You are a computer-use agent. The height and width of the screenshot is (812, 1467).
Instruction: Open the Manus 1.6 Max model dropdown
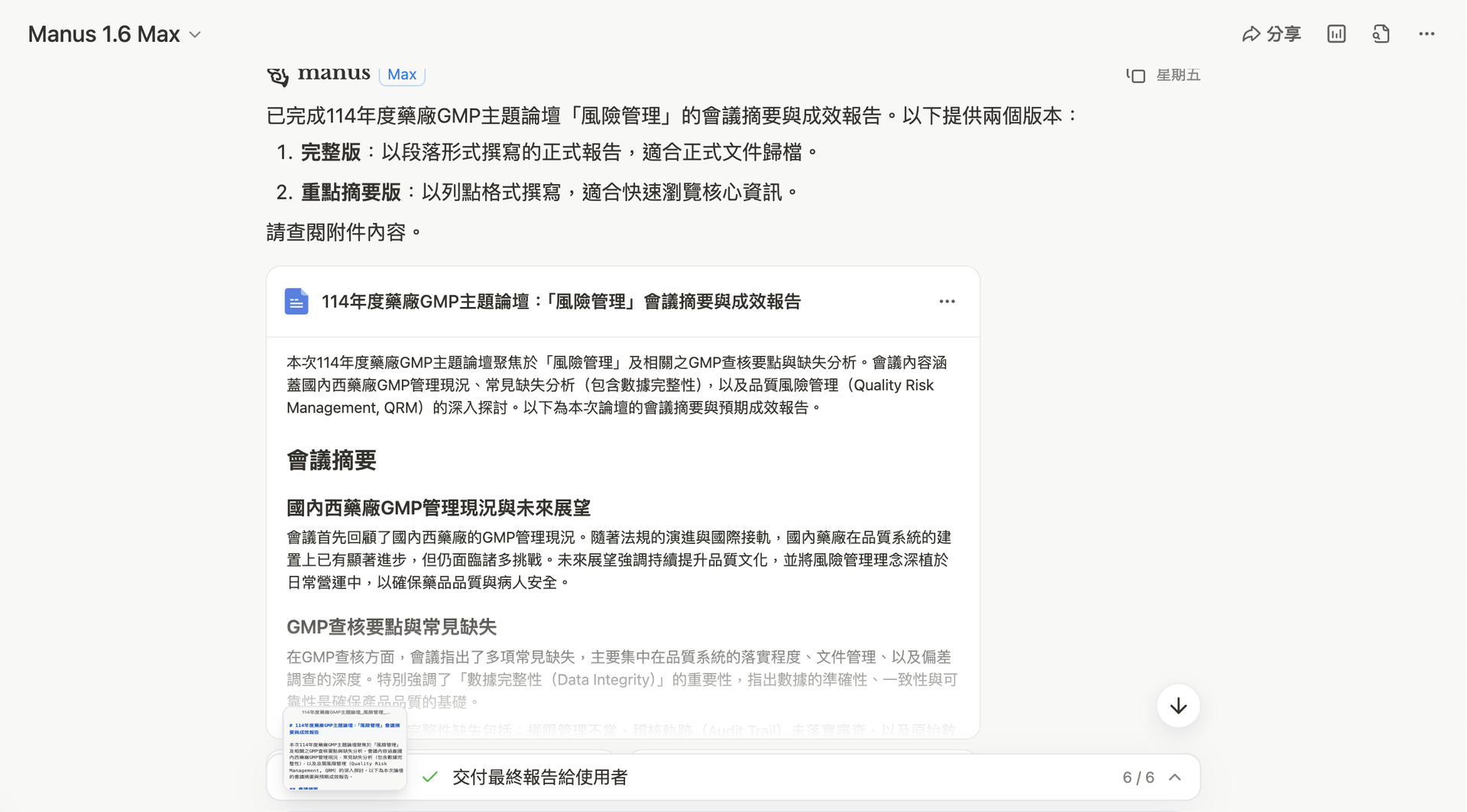point(115,34)
